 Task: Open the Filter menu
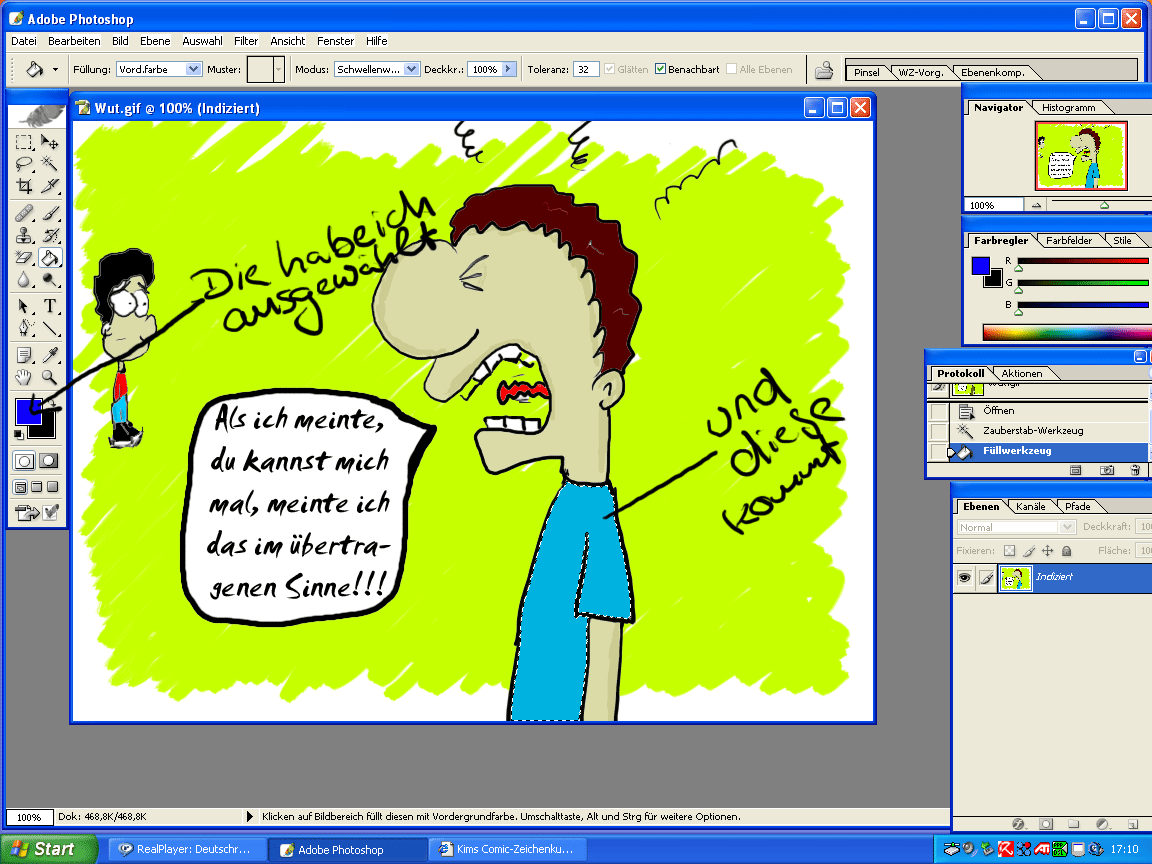(246, 41)
